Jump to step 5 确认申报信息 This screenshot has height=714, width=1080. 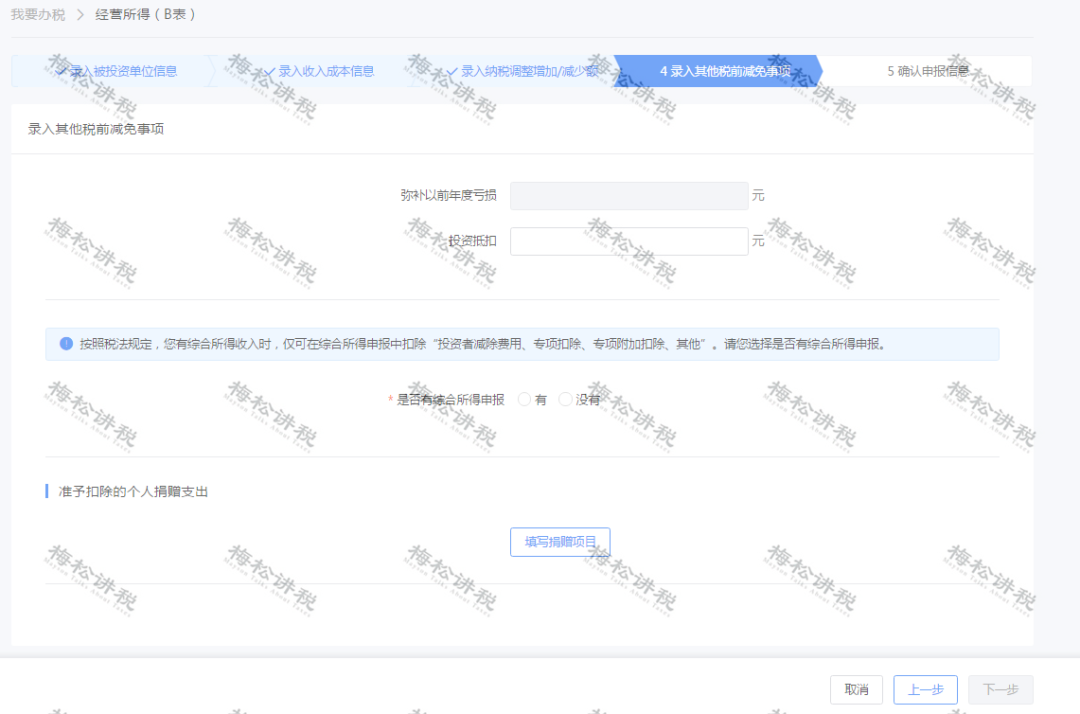coord(928,72)
